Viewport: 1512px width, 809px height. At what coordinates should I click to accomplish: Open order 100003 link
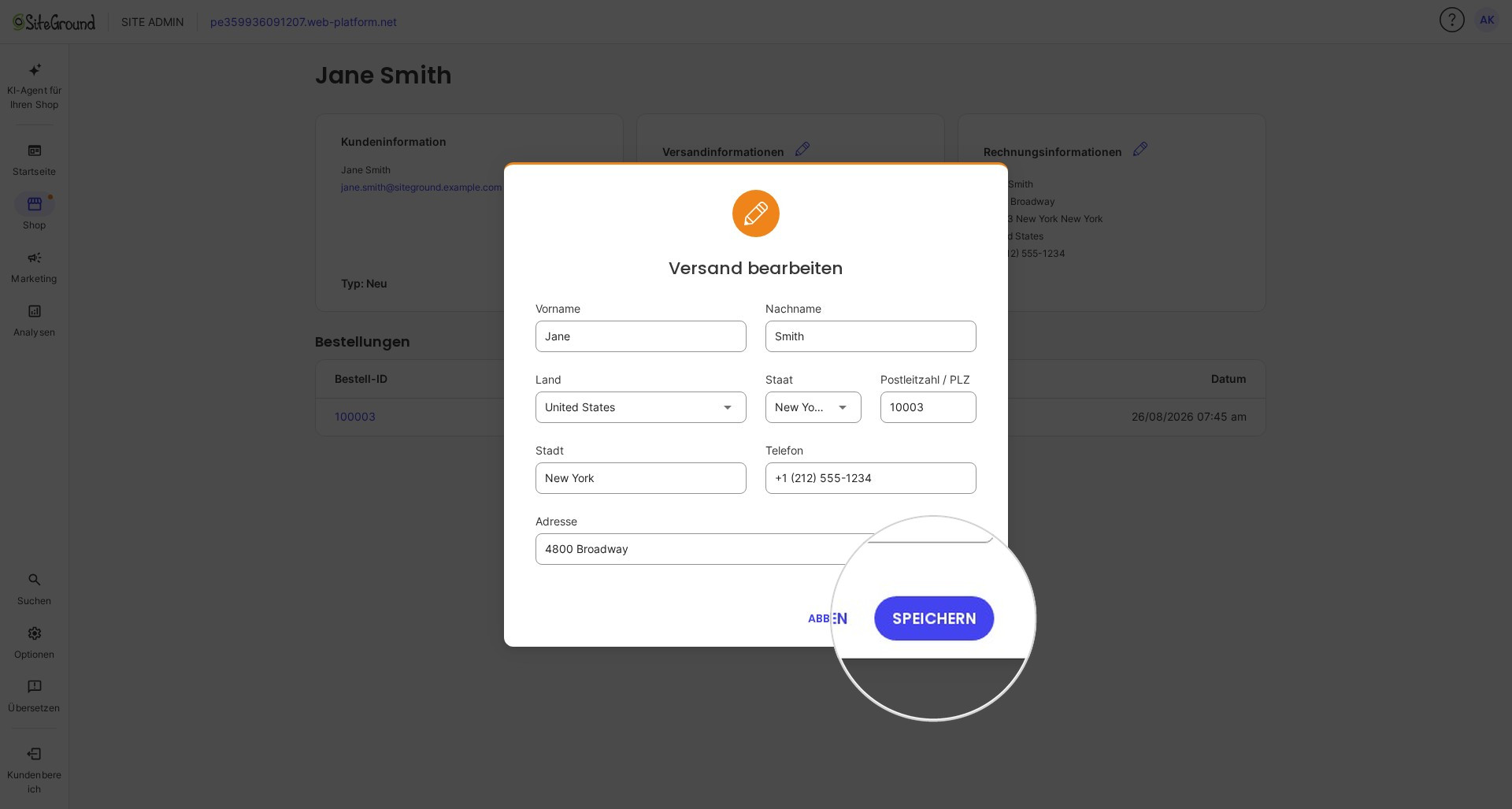click(x=355, y=417)
